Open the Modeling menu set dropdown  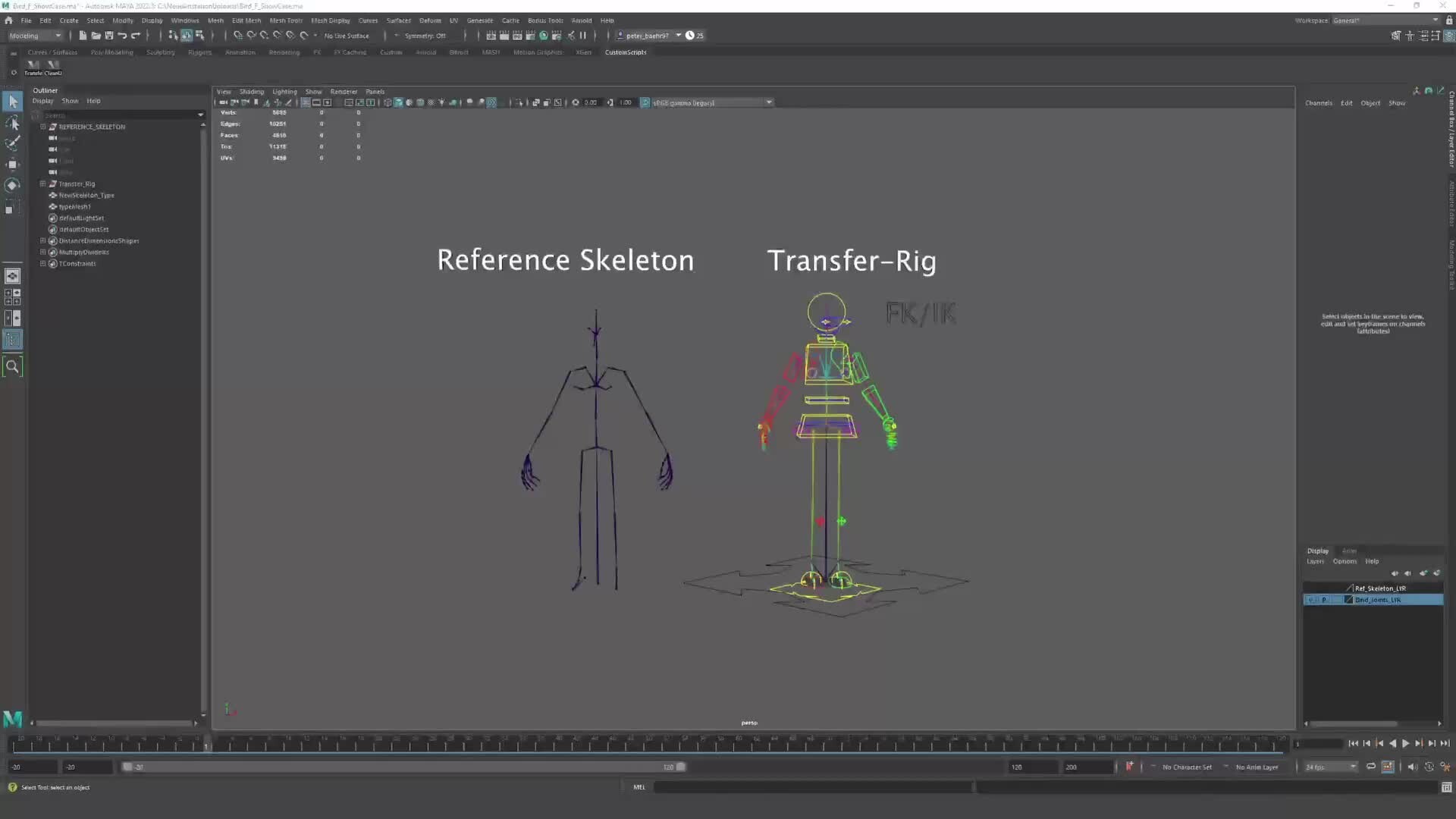pos(34,35)
